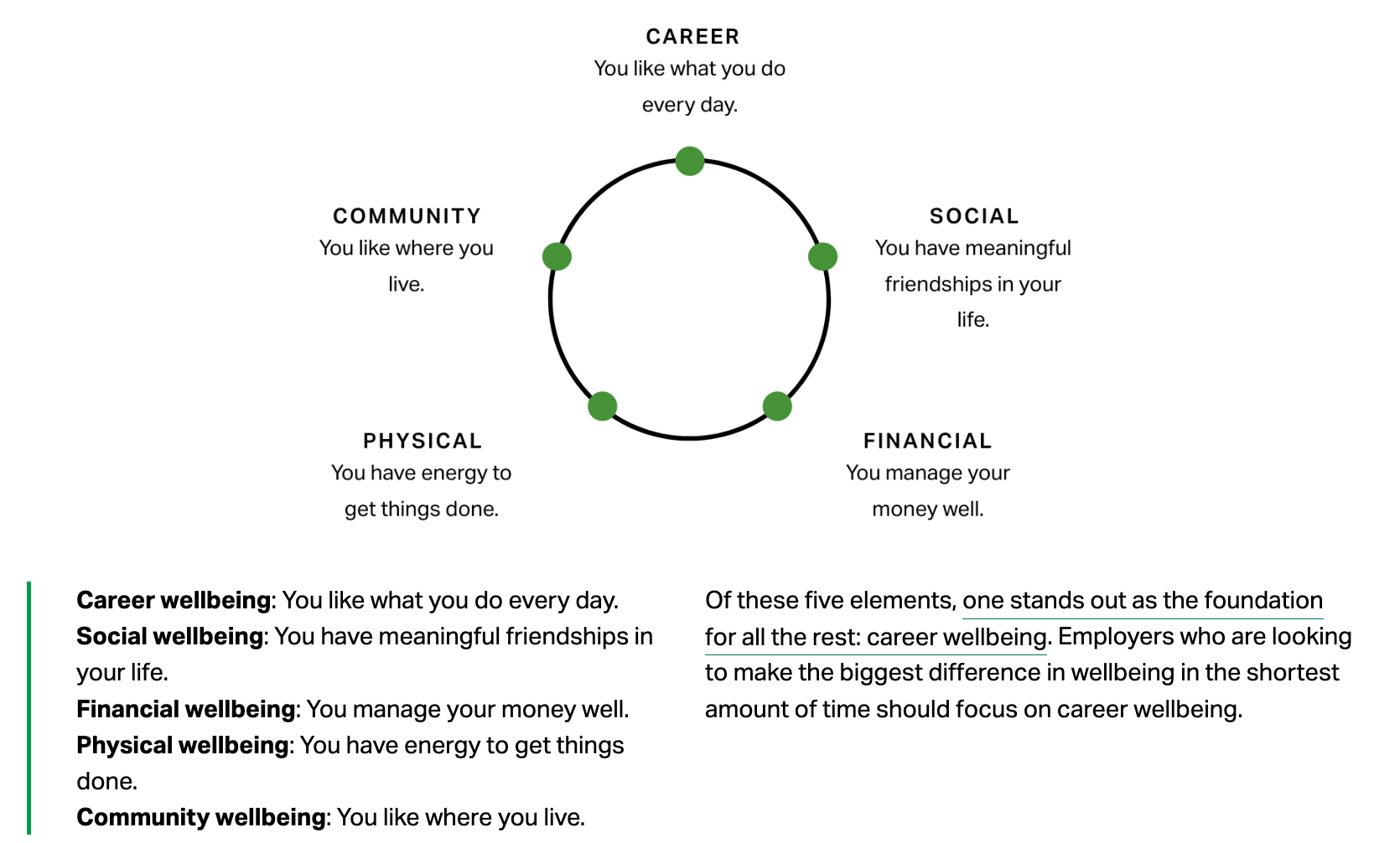Image resolution: width=1400 pixels, height=843 pixels.
Task: Click the green dot for Career
Action: (690, 161)
